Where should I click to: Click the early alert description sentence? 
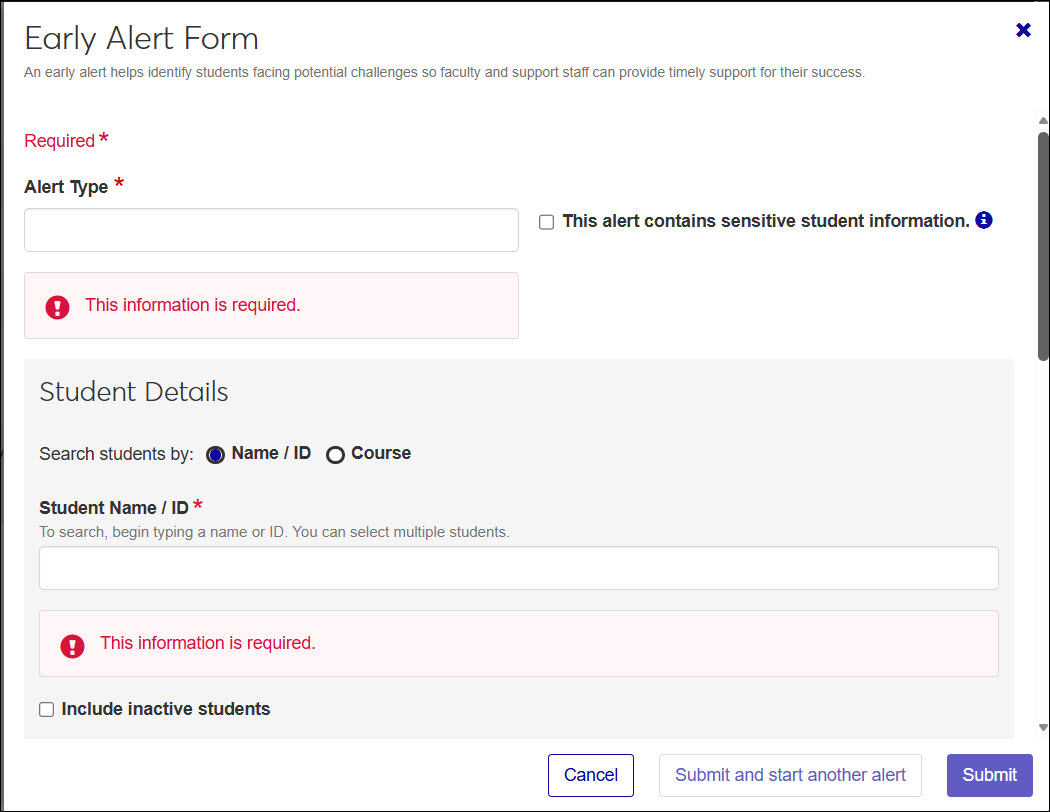point(445,72)
